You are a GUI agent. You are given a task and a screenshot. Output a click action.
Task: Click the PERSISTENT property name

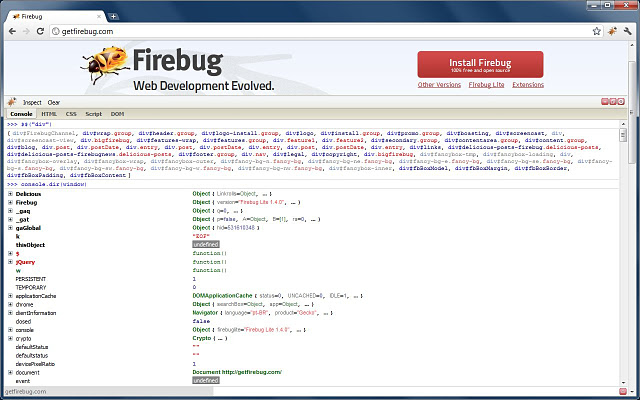coord(31,279)
